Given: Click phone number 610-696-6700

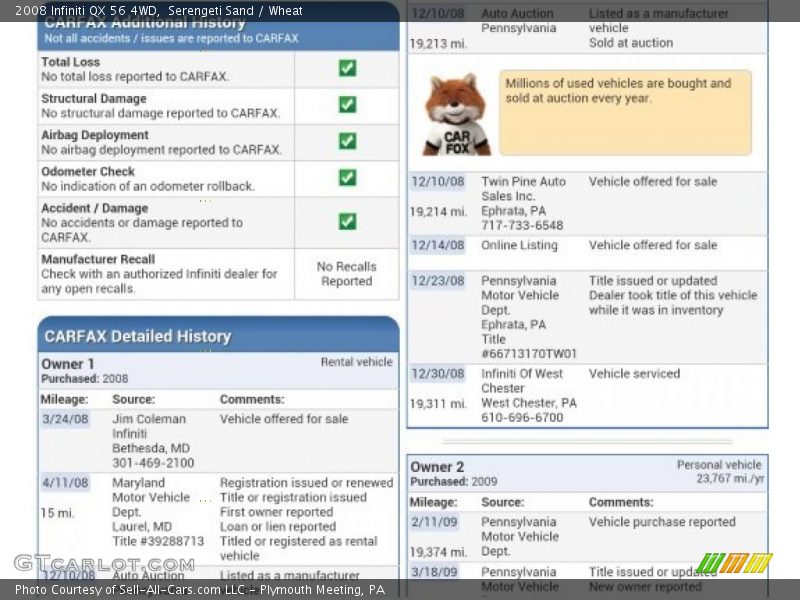Looking at the screenshot, I should [522, 417].
